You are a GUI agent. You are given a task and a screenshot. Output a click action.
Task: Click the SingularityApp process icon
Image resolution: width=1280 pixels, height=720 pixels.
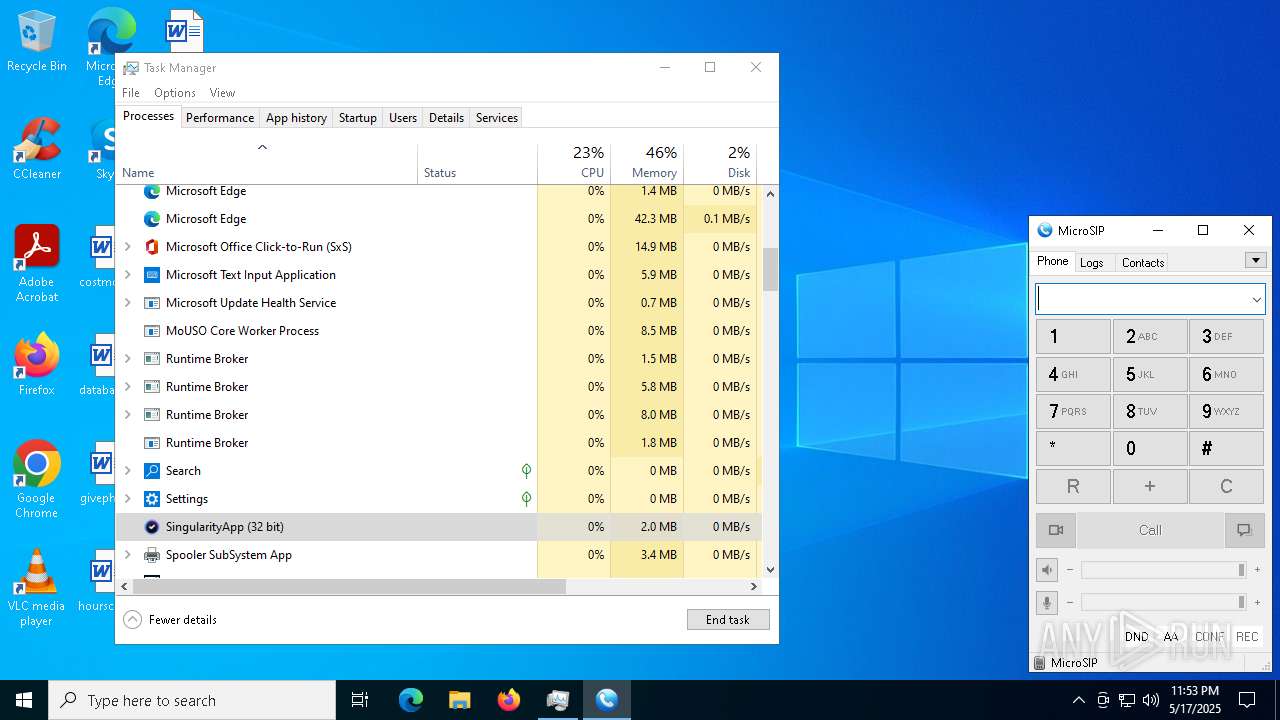(152, 527)
